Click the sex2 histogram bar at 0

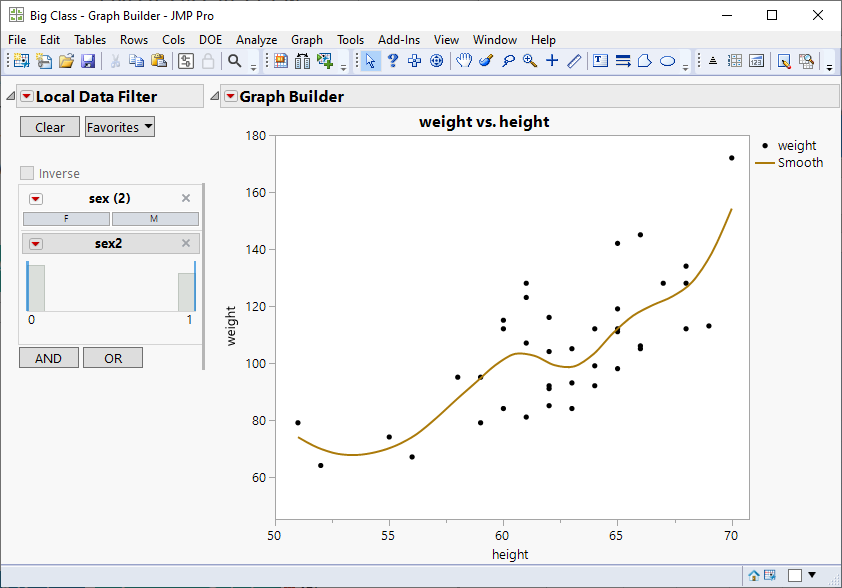[x=37, y=288]
